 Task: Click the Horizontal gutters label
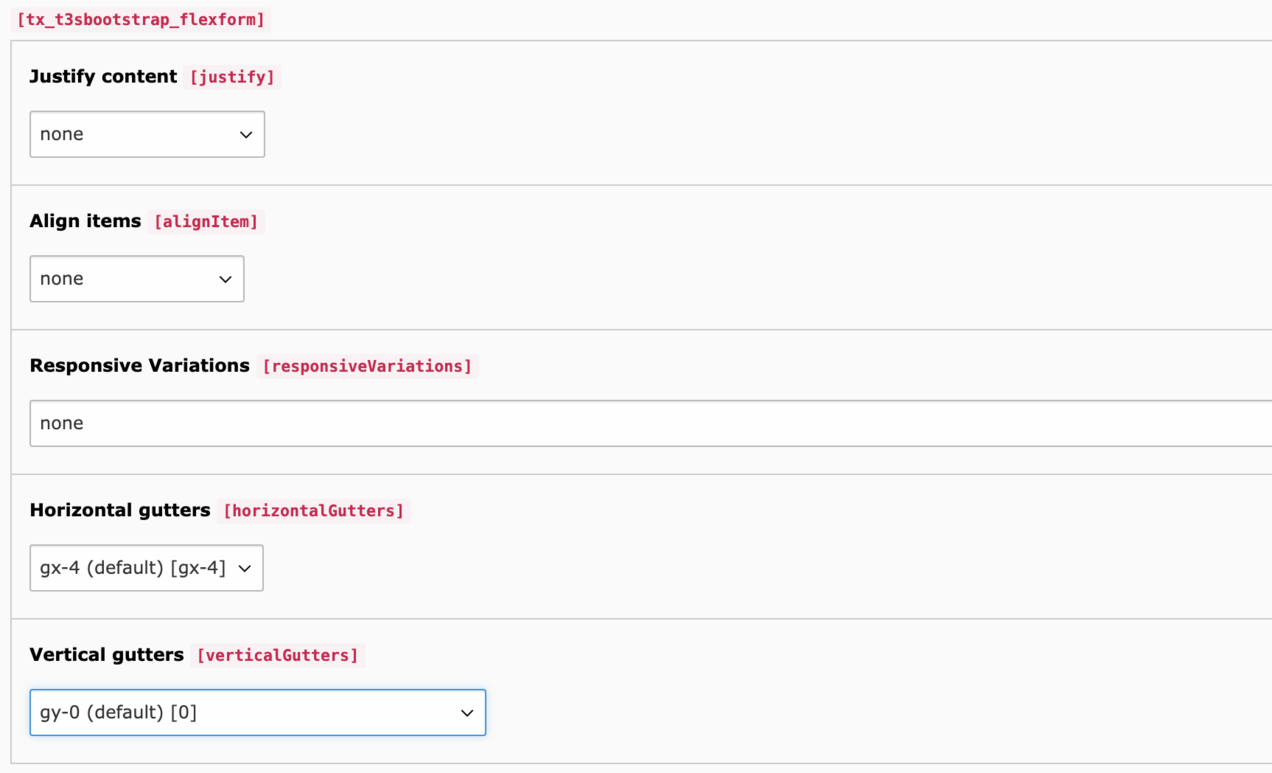pos(120,510)
